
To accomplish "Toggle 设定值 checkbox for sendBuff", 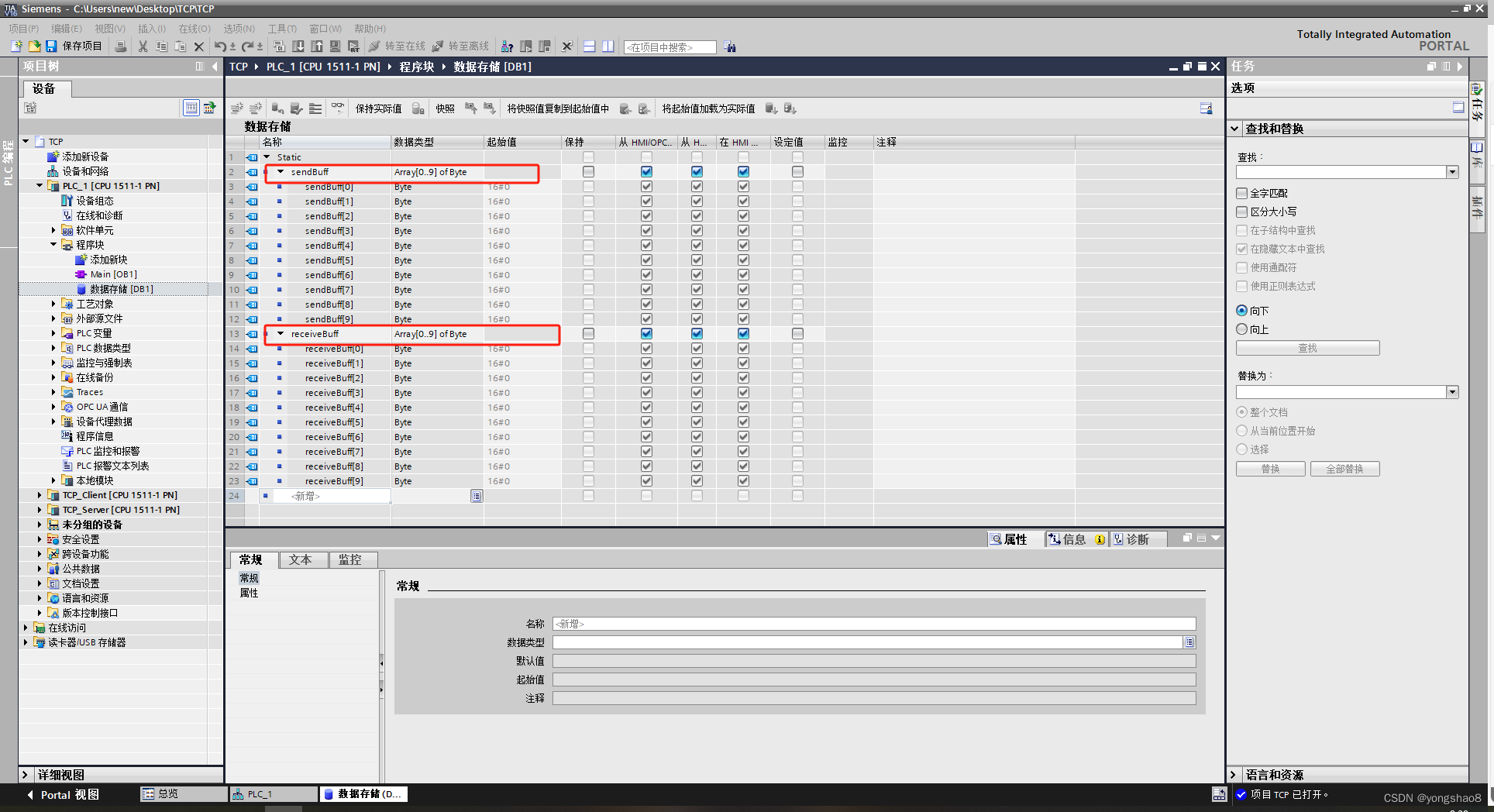I will 797,172.
